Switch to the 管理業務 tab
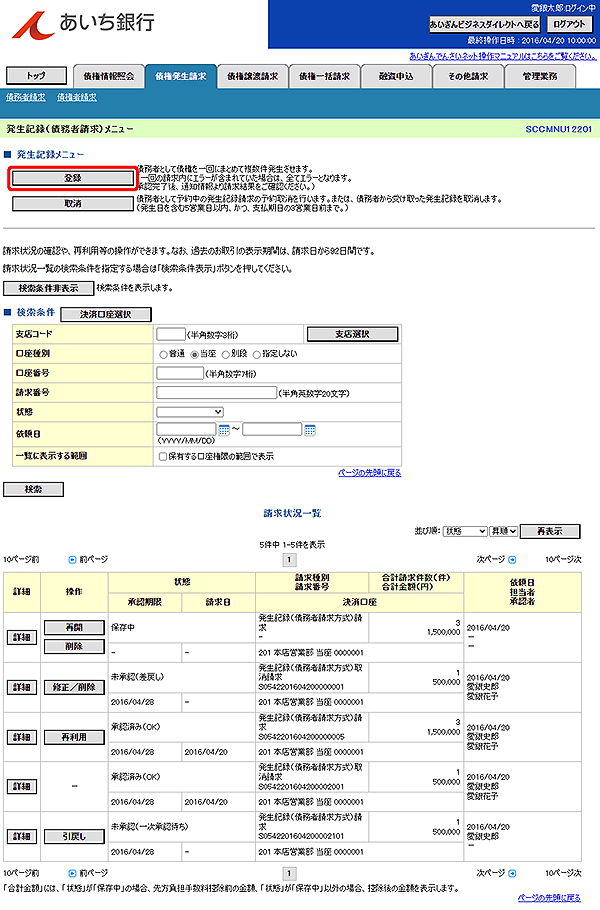Viewport: 600px width, 910px height. tap(540, 76)
